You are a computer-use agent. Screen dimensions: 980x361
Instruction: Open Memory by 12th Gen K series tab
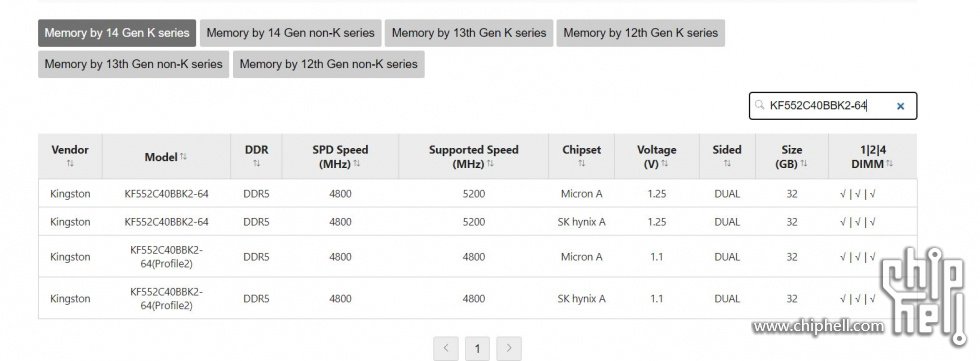641,33
